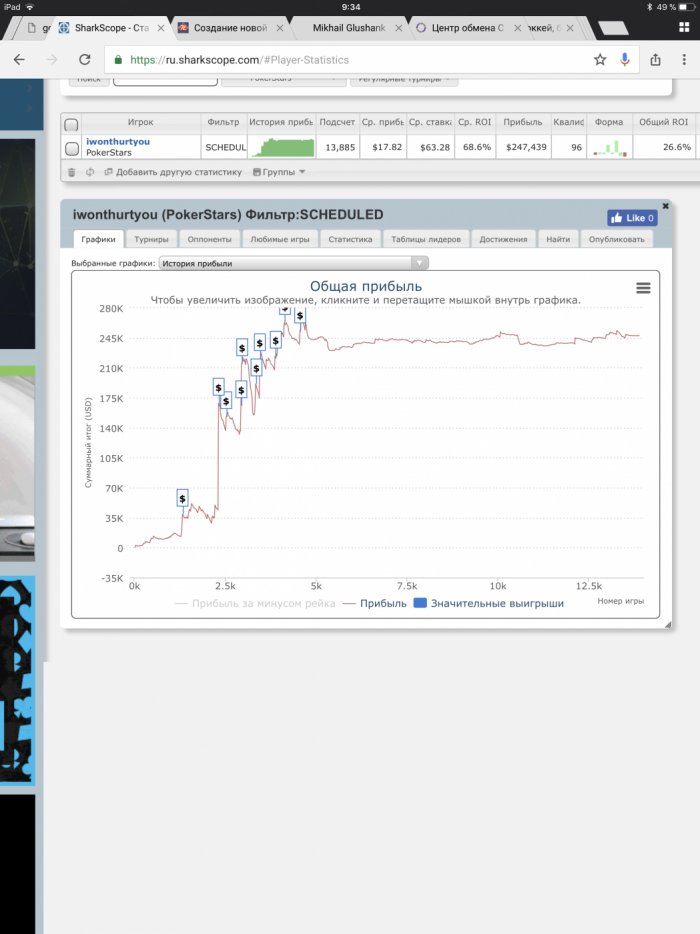The image size is (700, 934).
Task: Click dollar marker near 35K on chart
Action: 182,499
